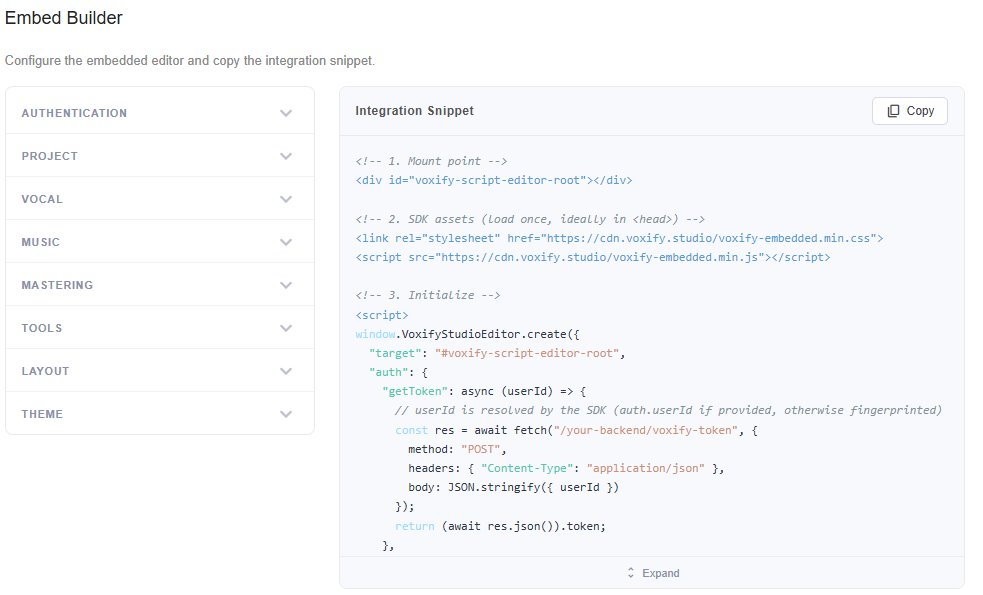The image size is (983, 595).
Task: Click the Content-Type headers line
Action: tap(566, 468)
